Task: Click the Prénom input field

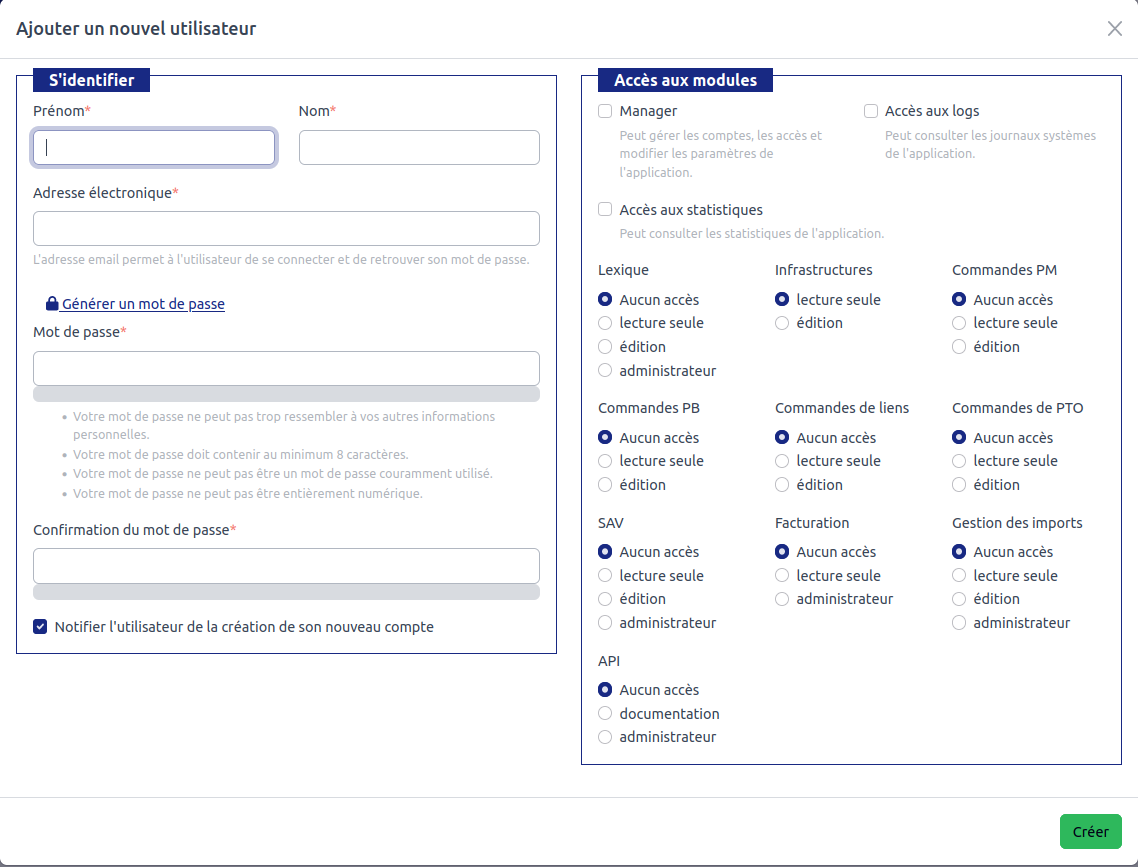Action: coord(153,147)
